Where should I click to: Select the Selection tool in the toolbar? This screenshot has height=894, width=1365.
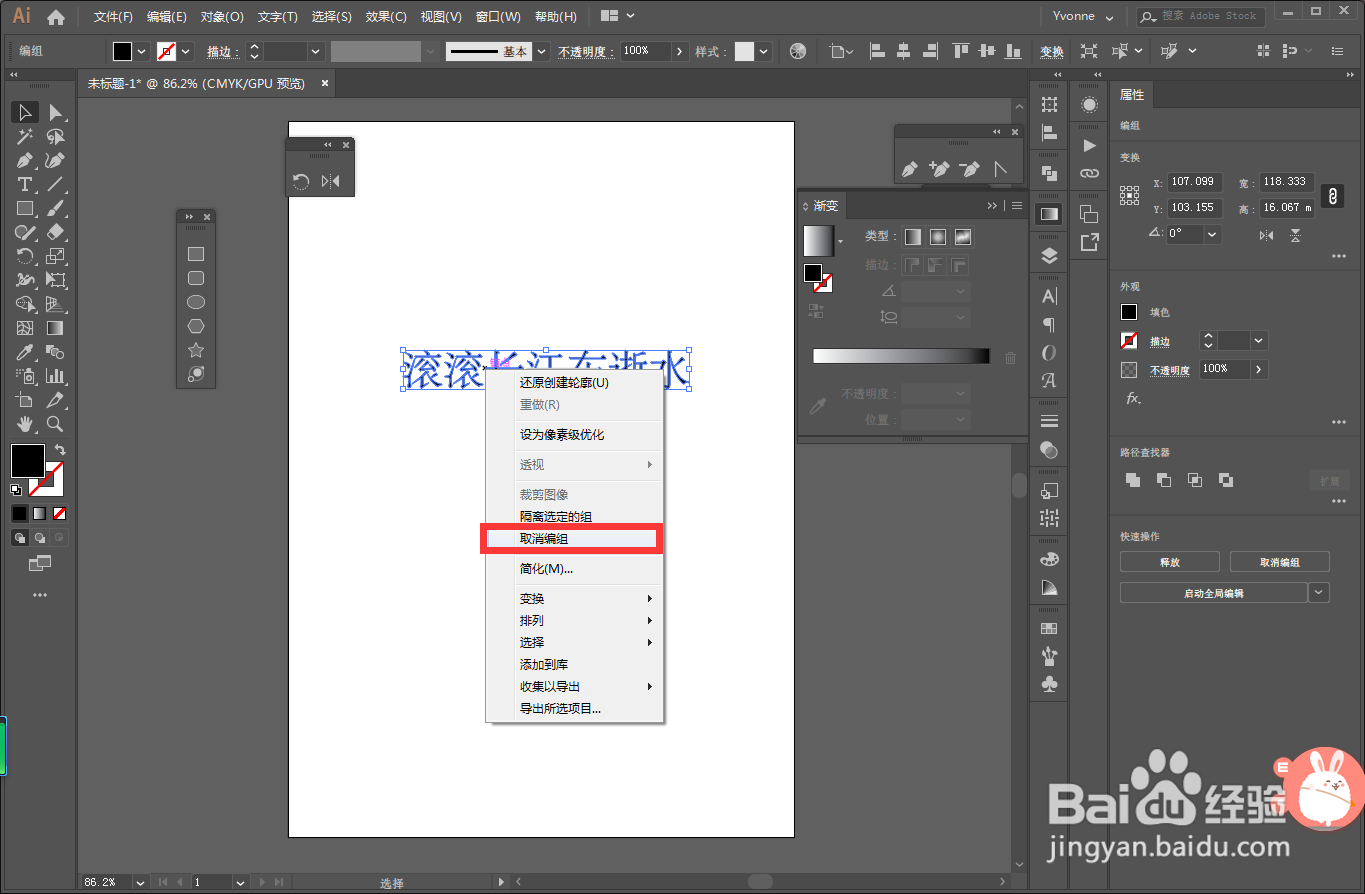tap(24, 111)
